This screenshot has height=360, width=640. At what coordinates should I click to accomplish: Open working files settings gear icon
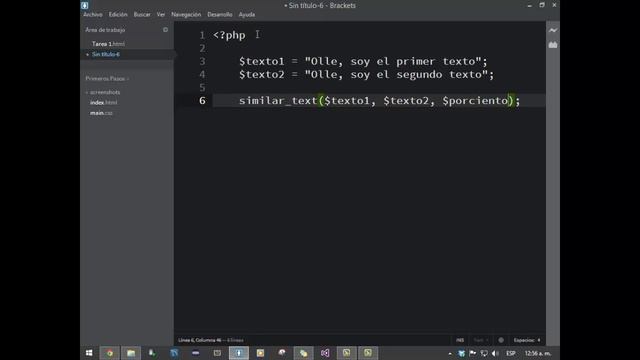click(165, 30)
